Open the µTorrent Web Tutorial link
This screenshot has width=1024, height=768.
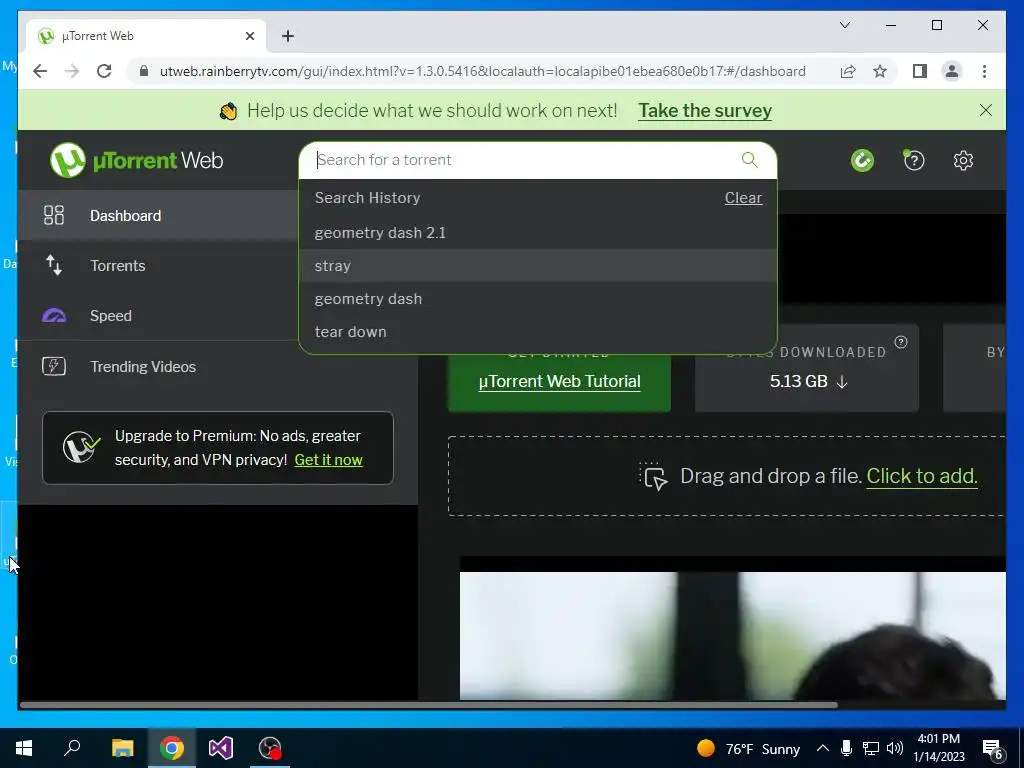tap(559, 381)
